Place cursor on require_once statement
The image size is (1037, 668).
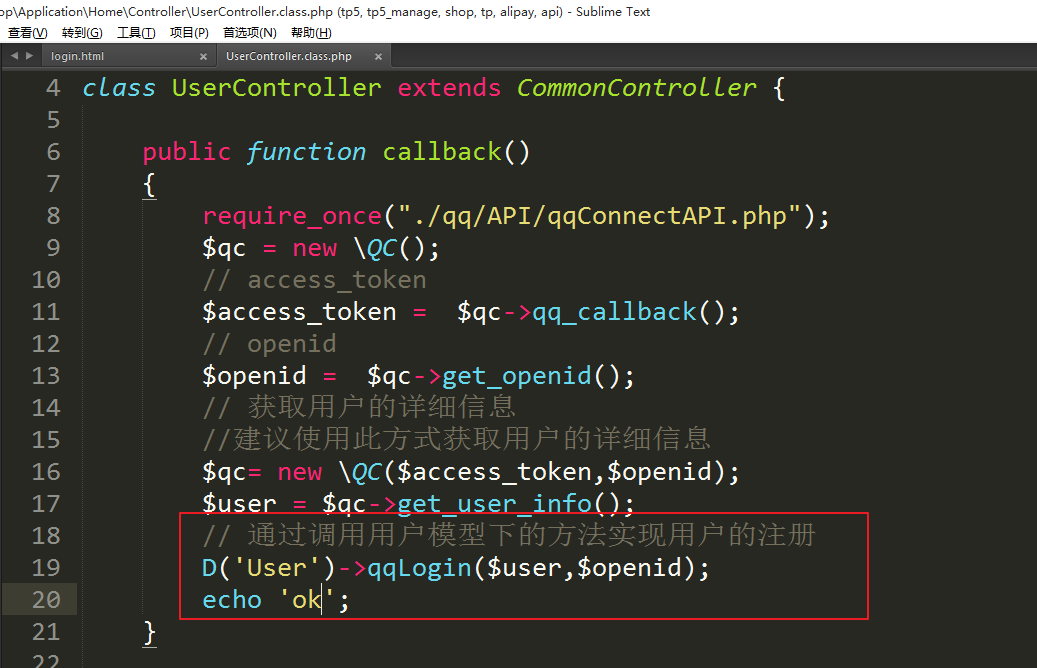pos(292,216)
